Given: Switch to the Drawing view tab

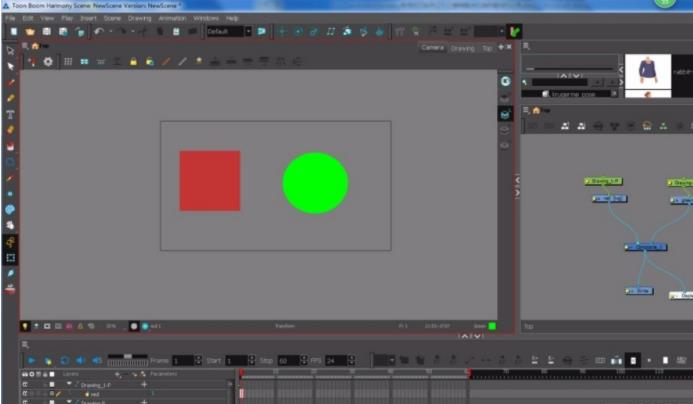Looking at the screenshot, I should click(462, 48).
